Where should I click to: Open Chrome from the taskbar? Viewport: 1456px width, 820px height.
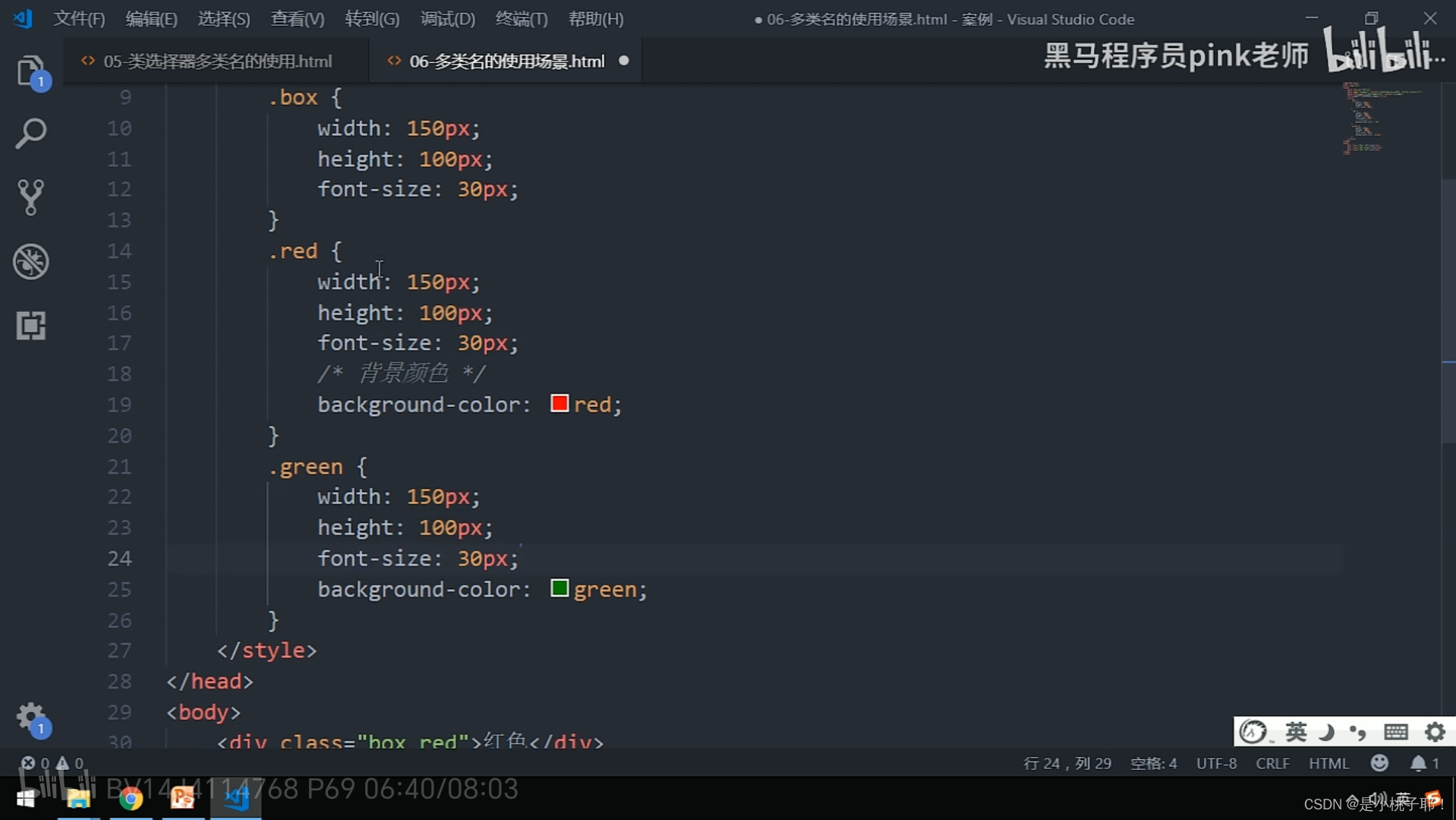click(x=131, y=799)
